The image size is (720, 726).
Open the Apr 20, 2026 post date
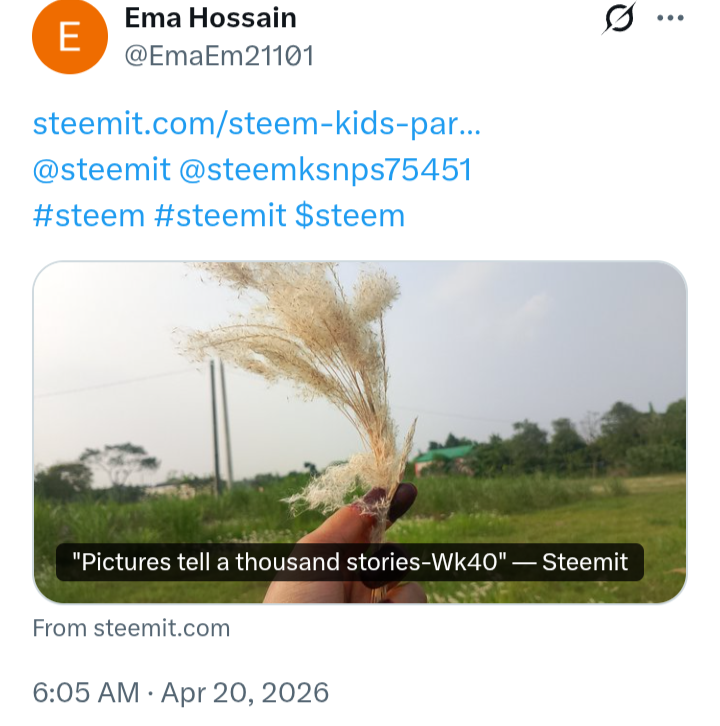pos(245,693)
